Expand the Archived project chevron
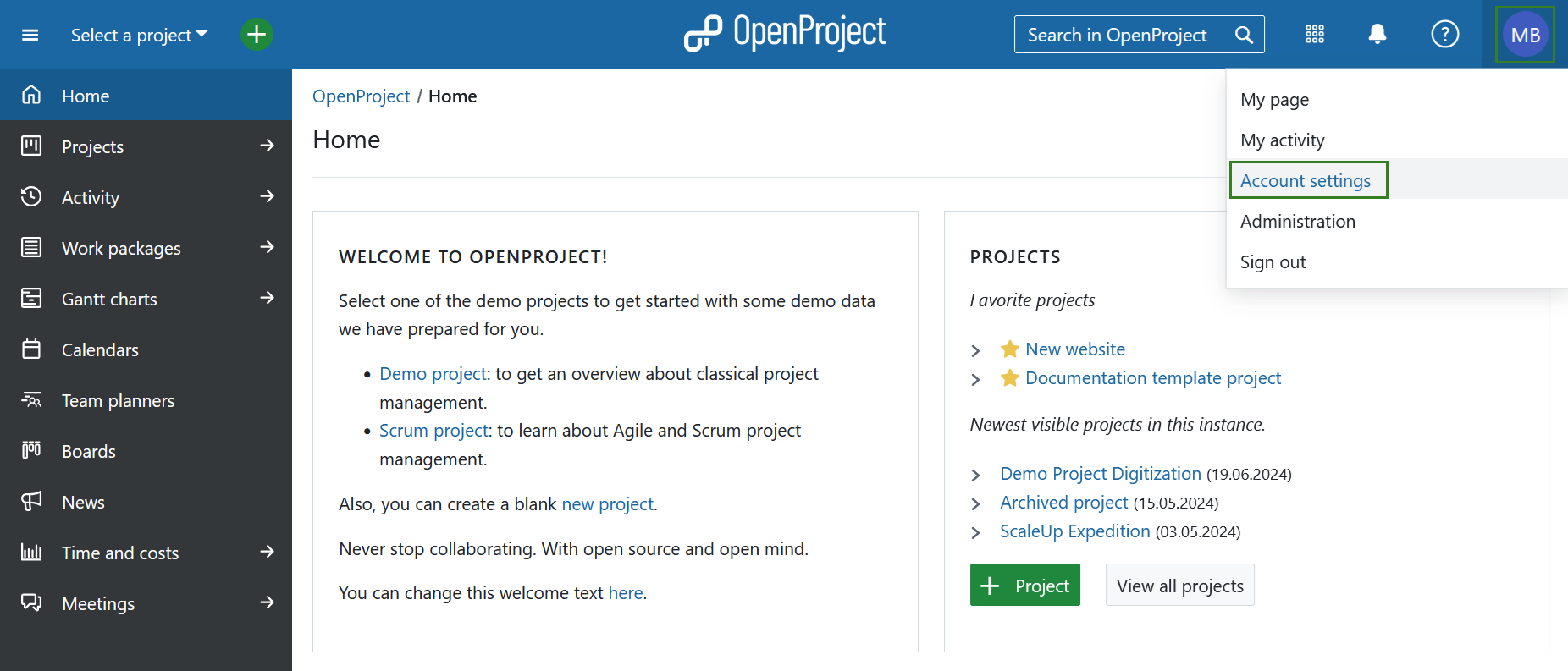Screen dimensions: 1568x671 975,503
